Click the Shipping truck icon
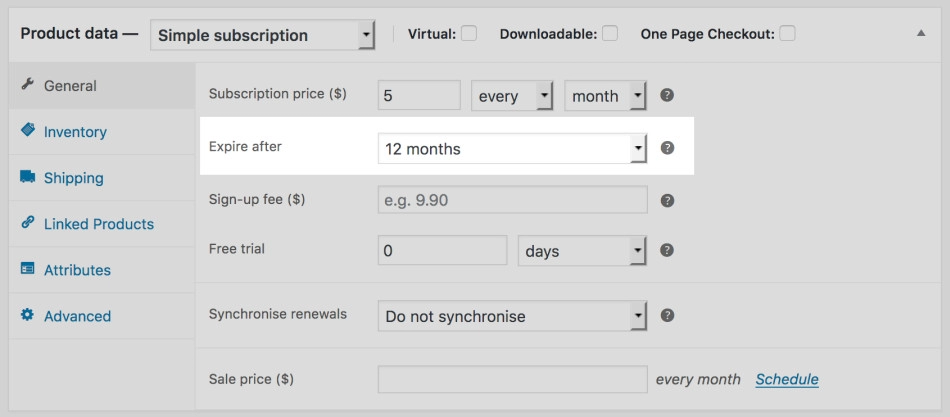The width and height of the screenshot is (950, 417). [27, 177]
